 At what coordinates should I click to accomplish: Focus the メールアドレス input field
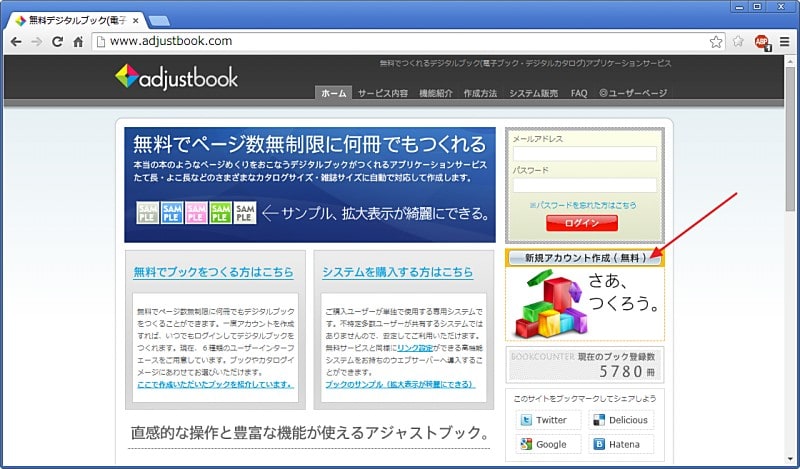click(x=585, y=154)
